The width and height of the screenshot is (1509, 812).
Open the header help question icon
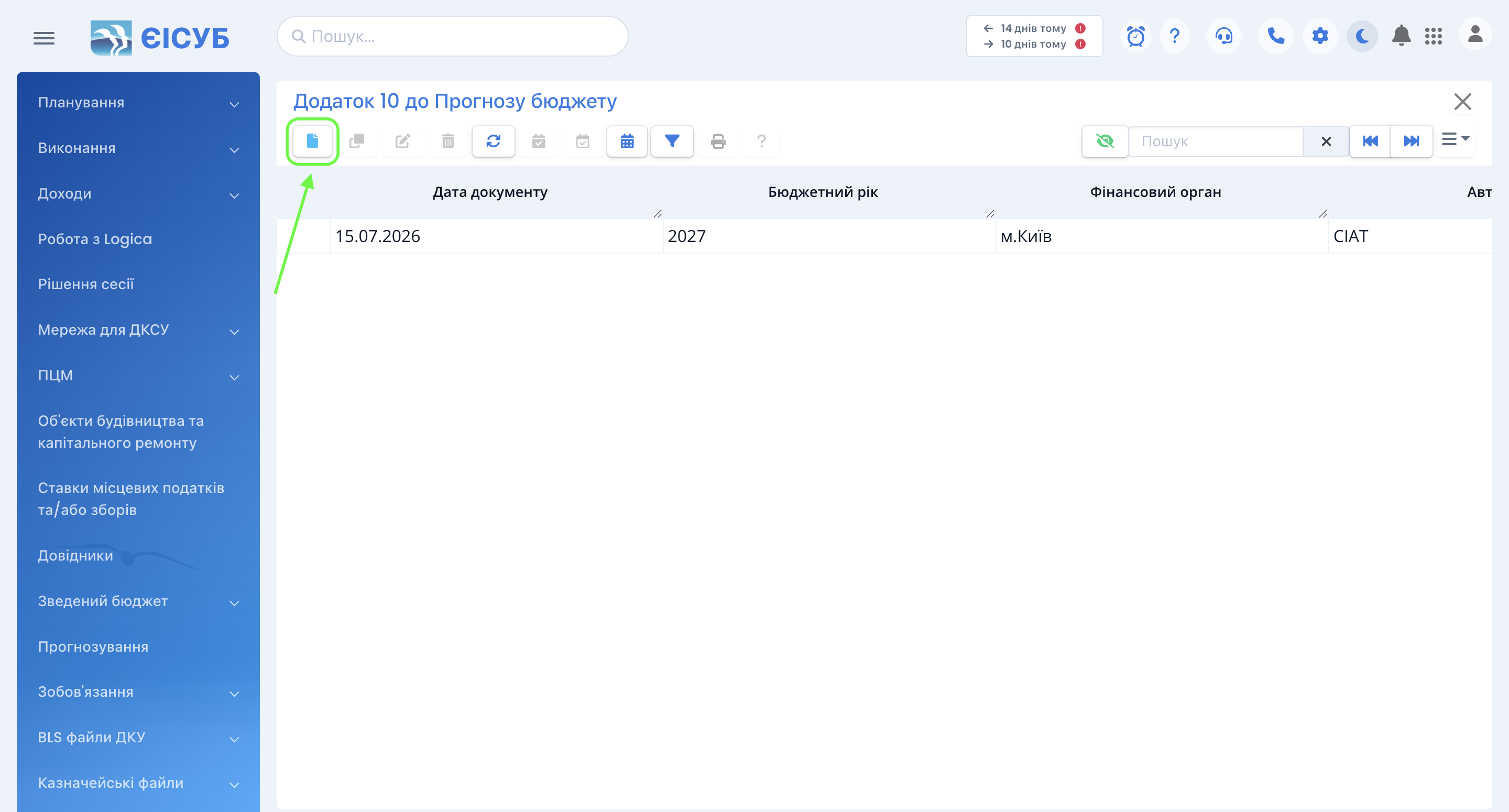[x=1175, y=36]
